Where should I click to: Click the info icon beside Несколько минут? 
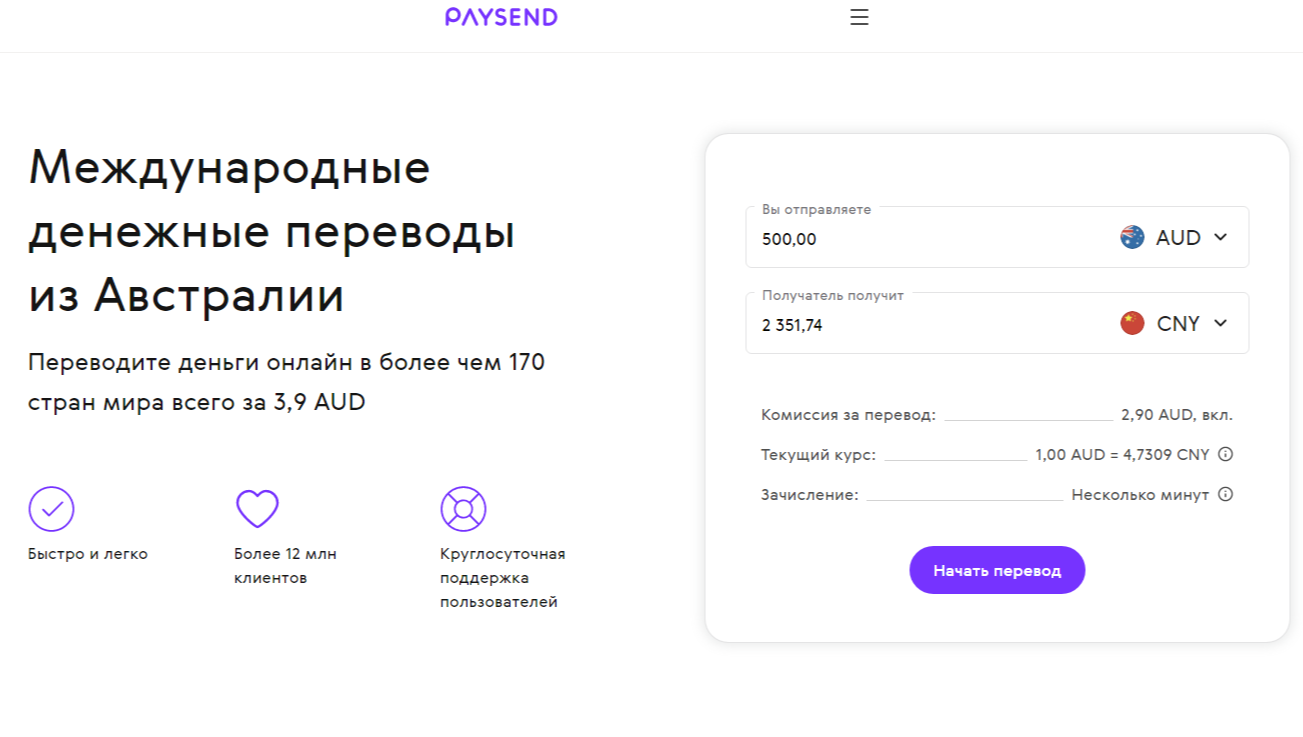(1226, 494)
